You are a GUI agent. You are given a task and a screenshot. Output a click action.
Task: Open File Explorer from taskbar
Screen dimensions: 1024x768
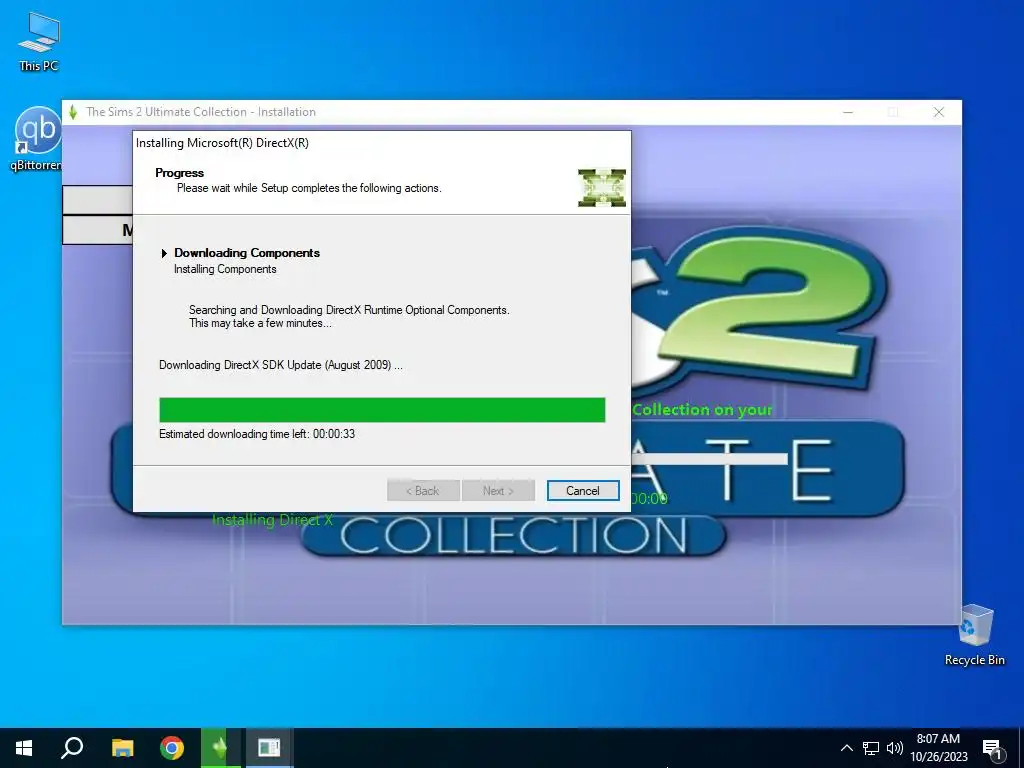pyautogui.click(x=122, y=748)
